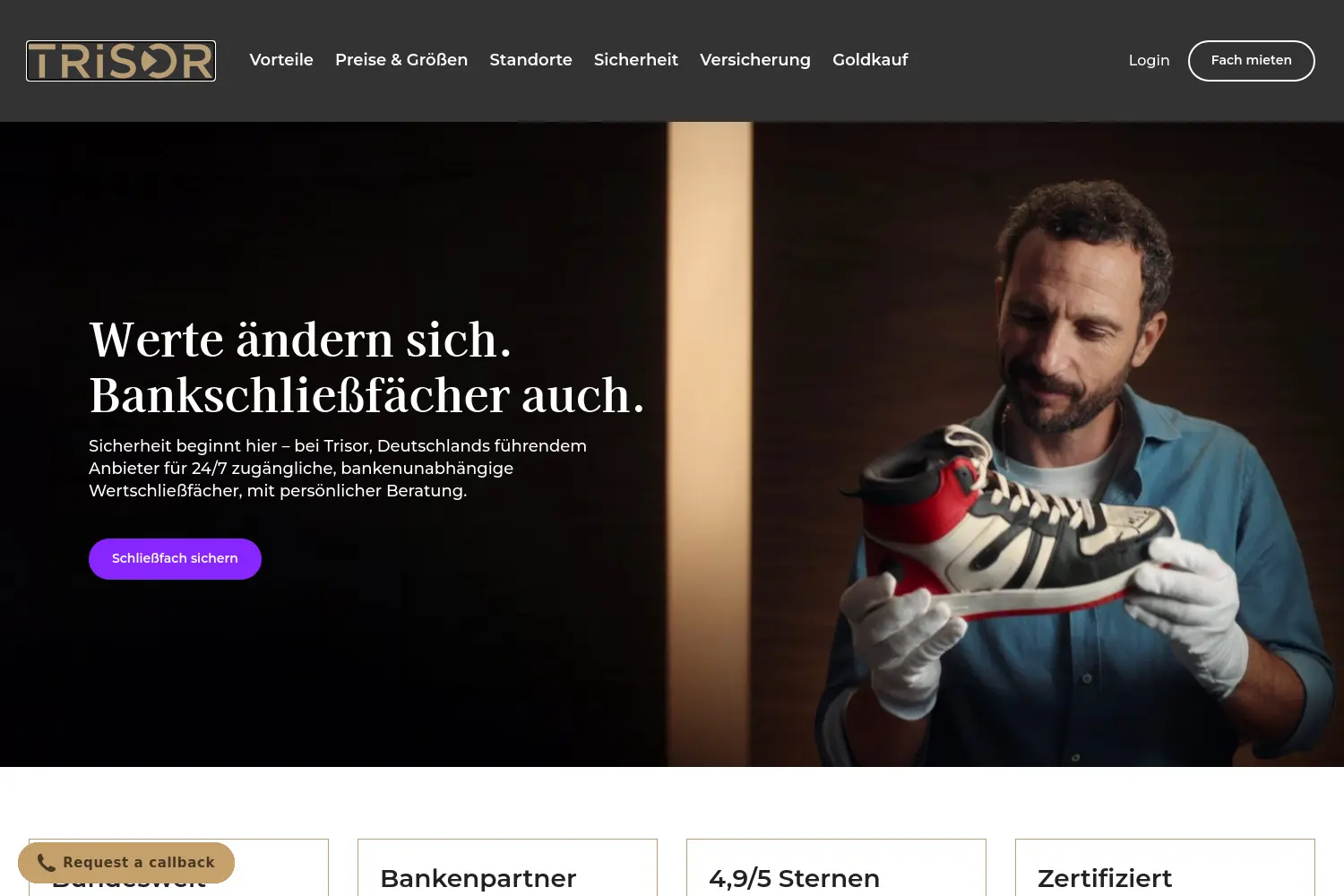This screenshot has height=896, width=1344.
Task: Go to Preise & Größen page
Action: pyautogui.click(x=401, y=60)
